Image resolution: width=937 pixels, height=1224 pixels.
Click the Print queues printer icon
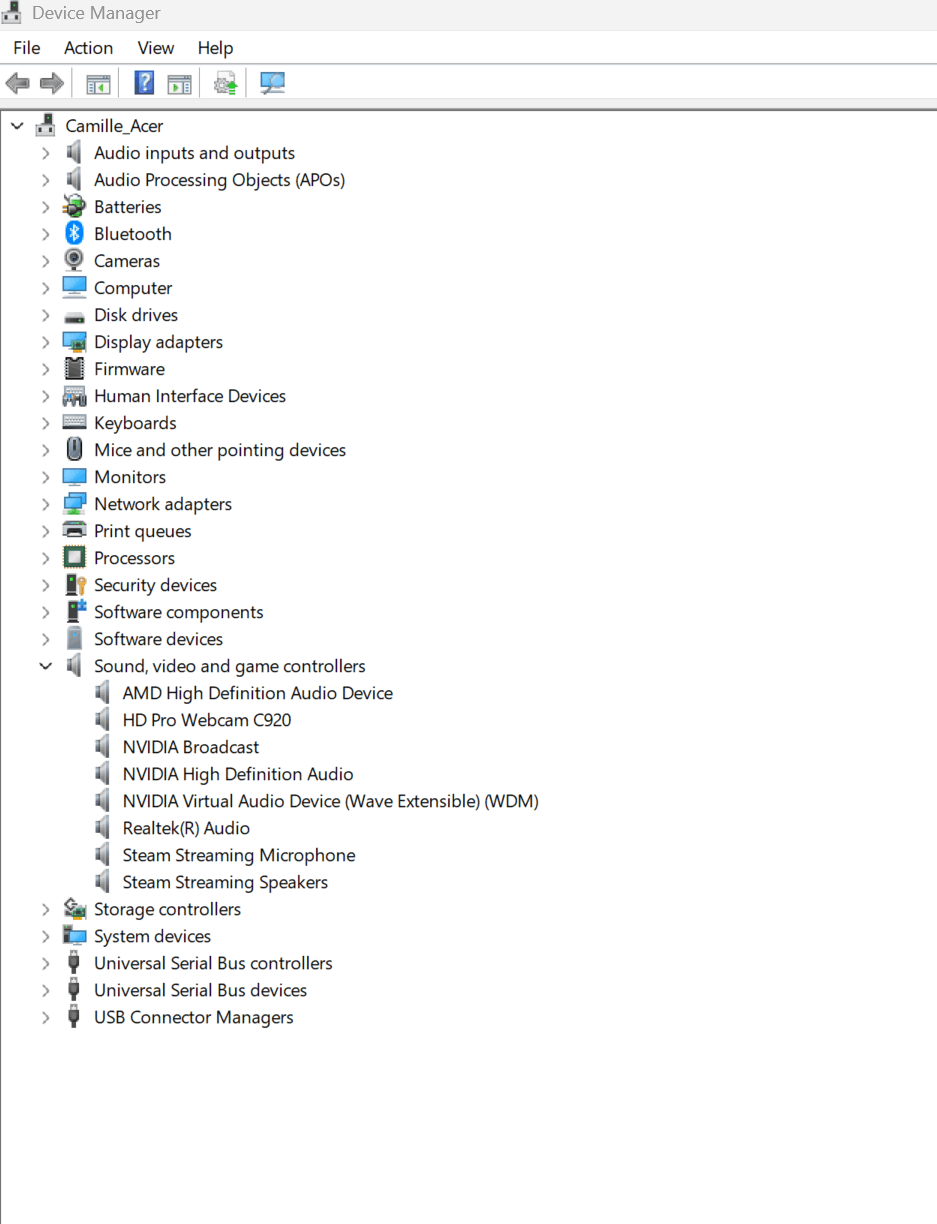(74, 531)
